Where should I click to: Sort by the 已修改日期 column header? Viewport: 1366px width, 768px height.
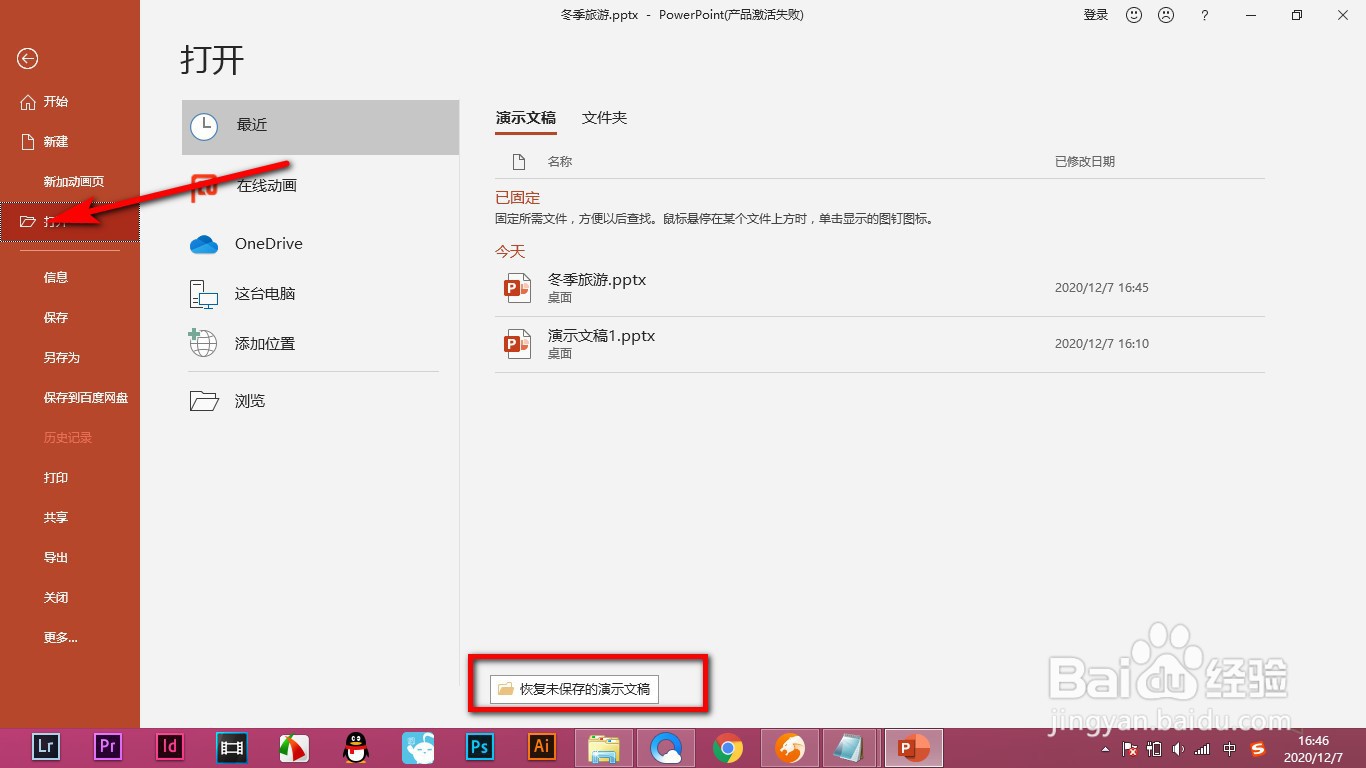point(1085,162)
